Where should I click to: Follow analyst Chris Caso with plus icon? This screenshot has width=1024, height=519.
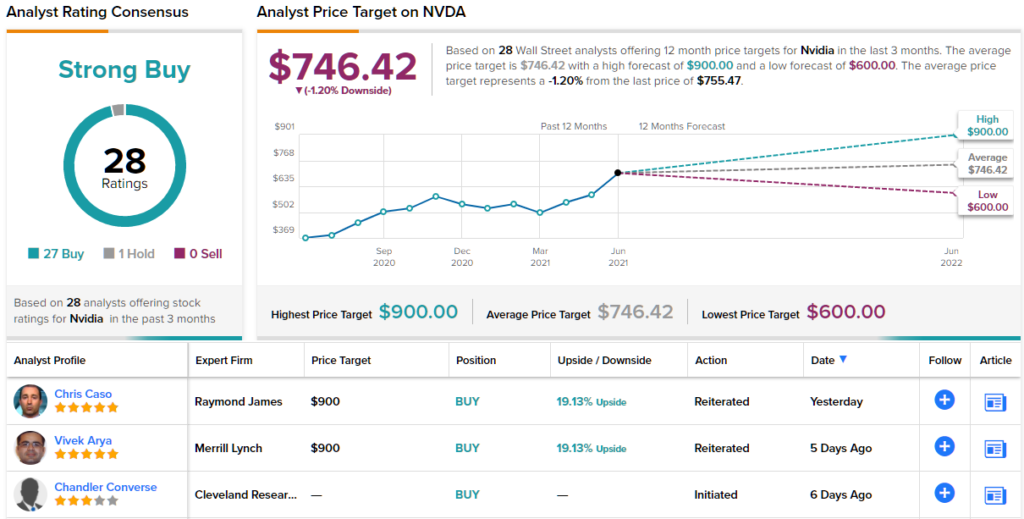coord(944,400)
